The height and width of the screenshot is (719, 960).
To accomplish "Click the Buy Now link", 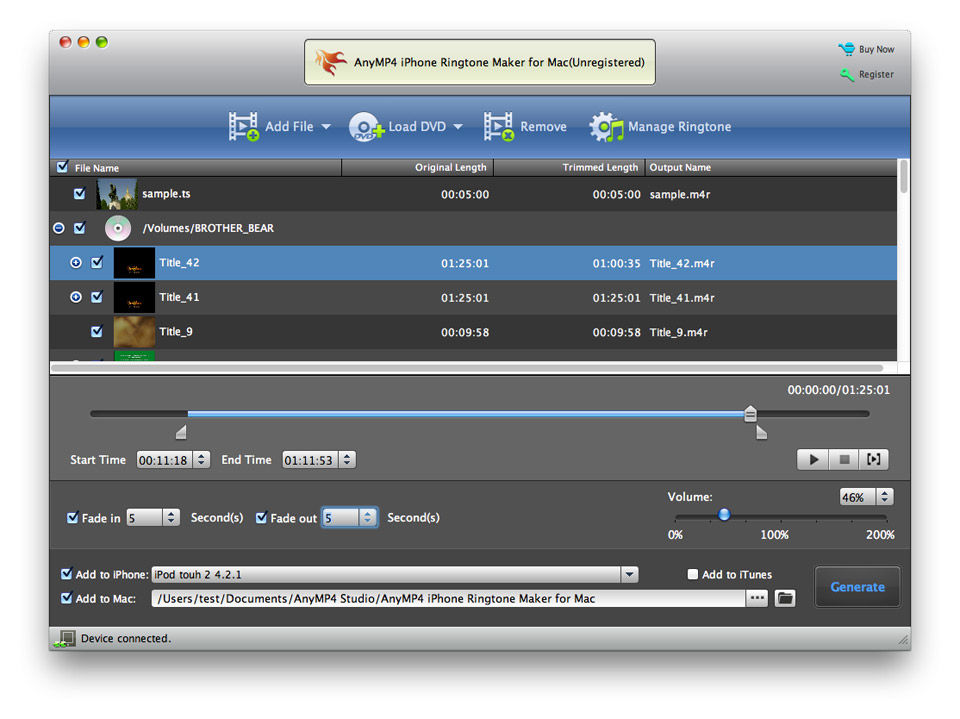I will (x=876, y=50).
